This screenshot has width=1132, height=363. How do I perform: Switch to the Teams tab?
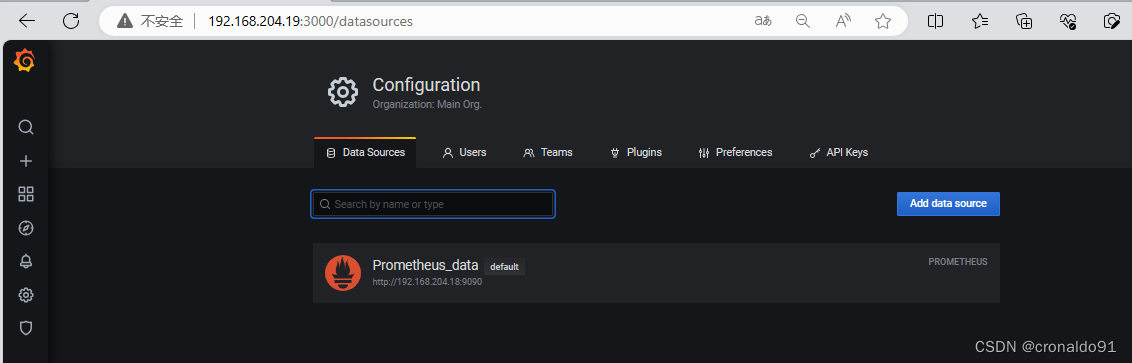[548, 152]
